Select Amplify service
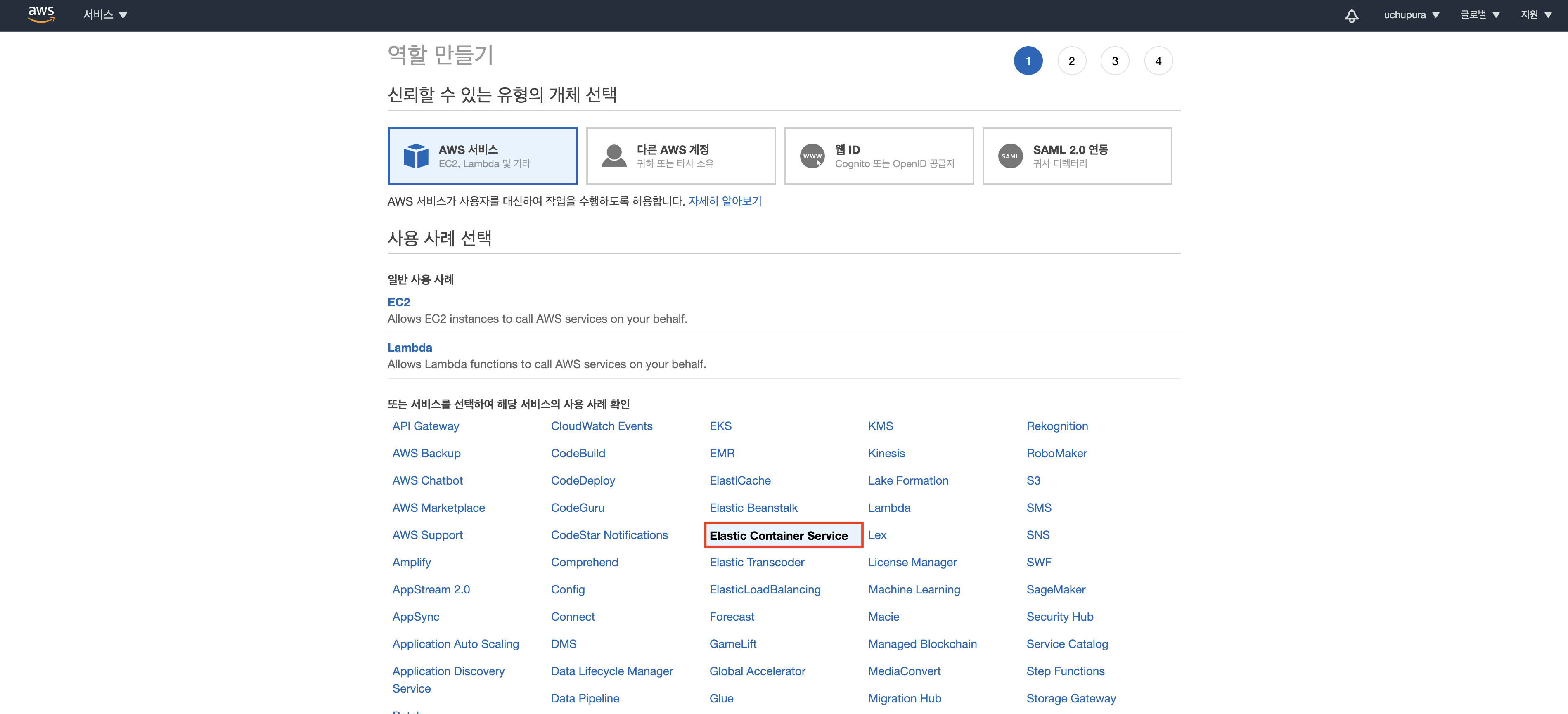Viewport: 1568px width, 714px height. tap(412, 563)
